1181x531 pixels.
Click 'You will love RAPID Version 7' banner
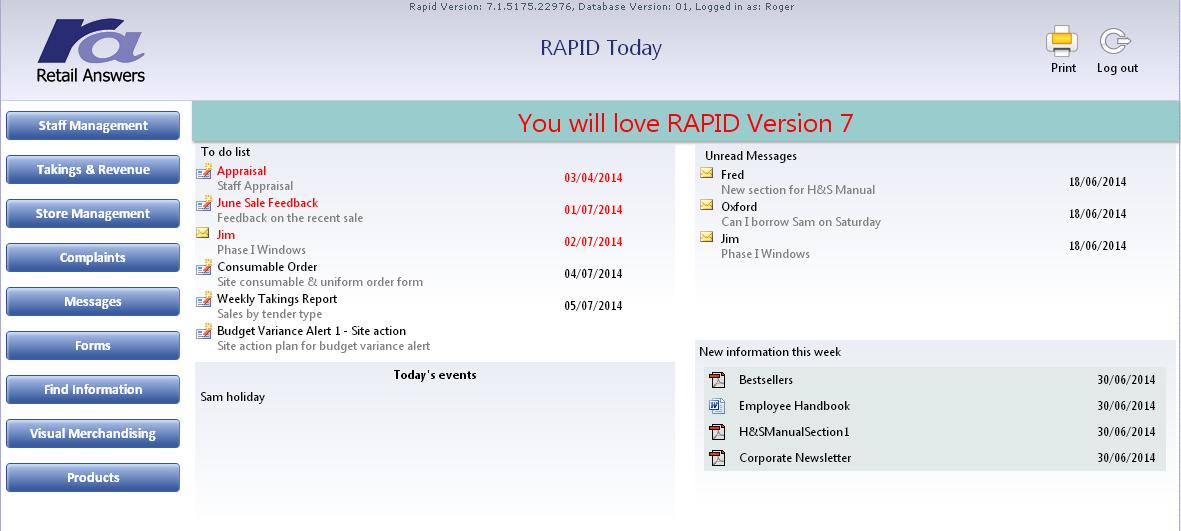coord(685,123)
